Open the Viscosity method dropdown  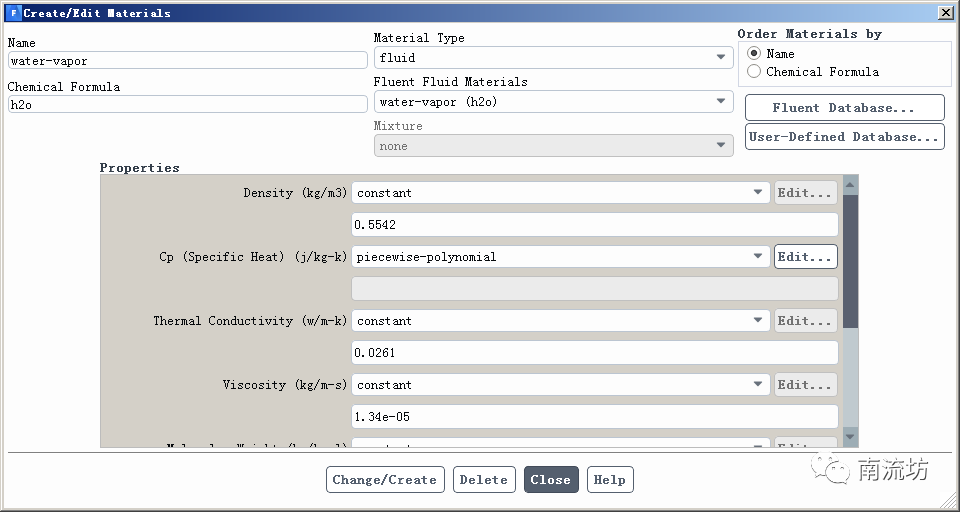click(560, 385)
